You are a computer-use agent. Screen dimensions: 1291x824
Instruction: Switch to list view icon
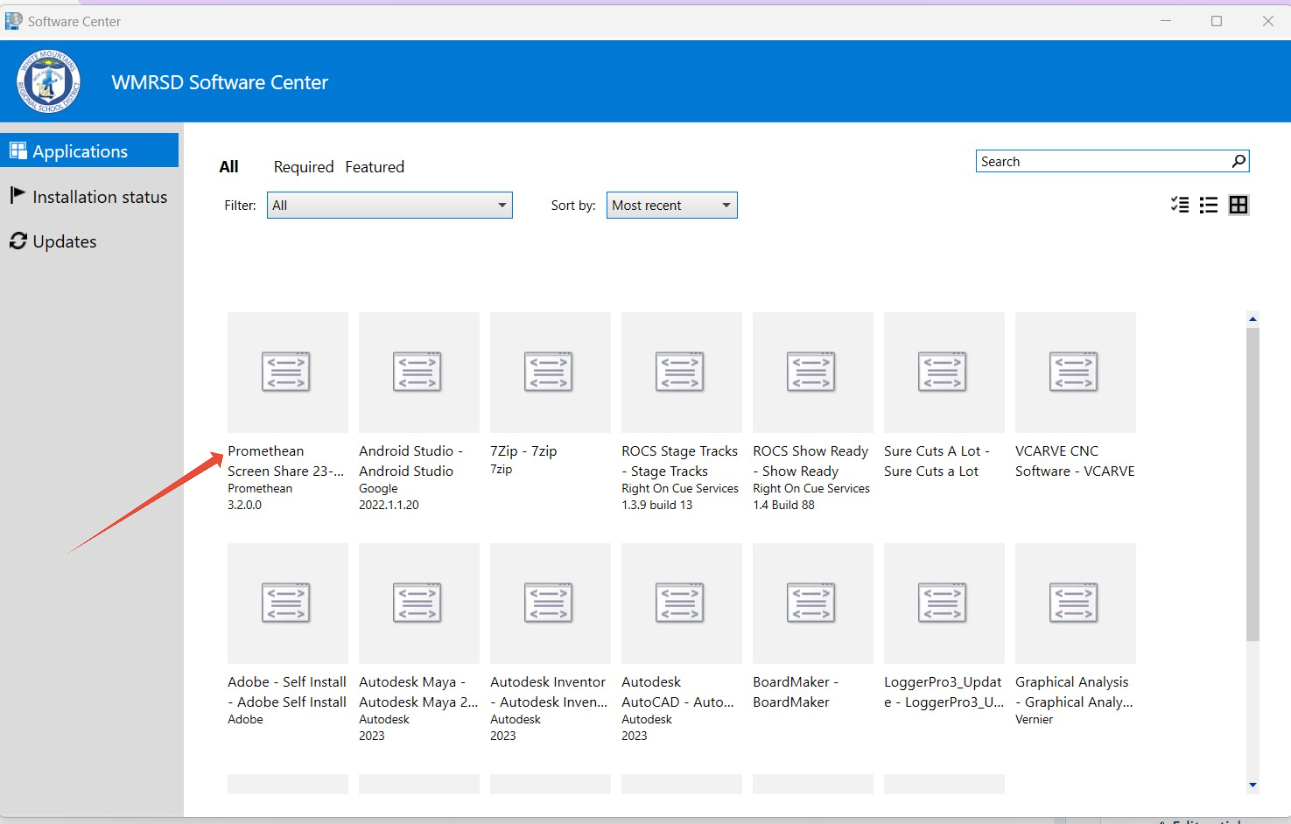click(x=1209, y=205)
